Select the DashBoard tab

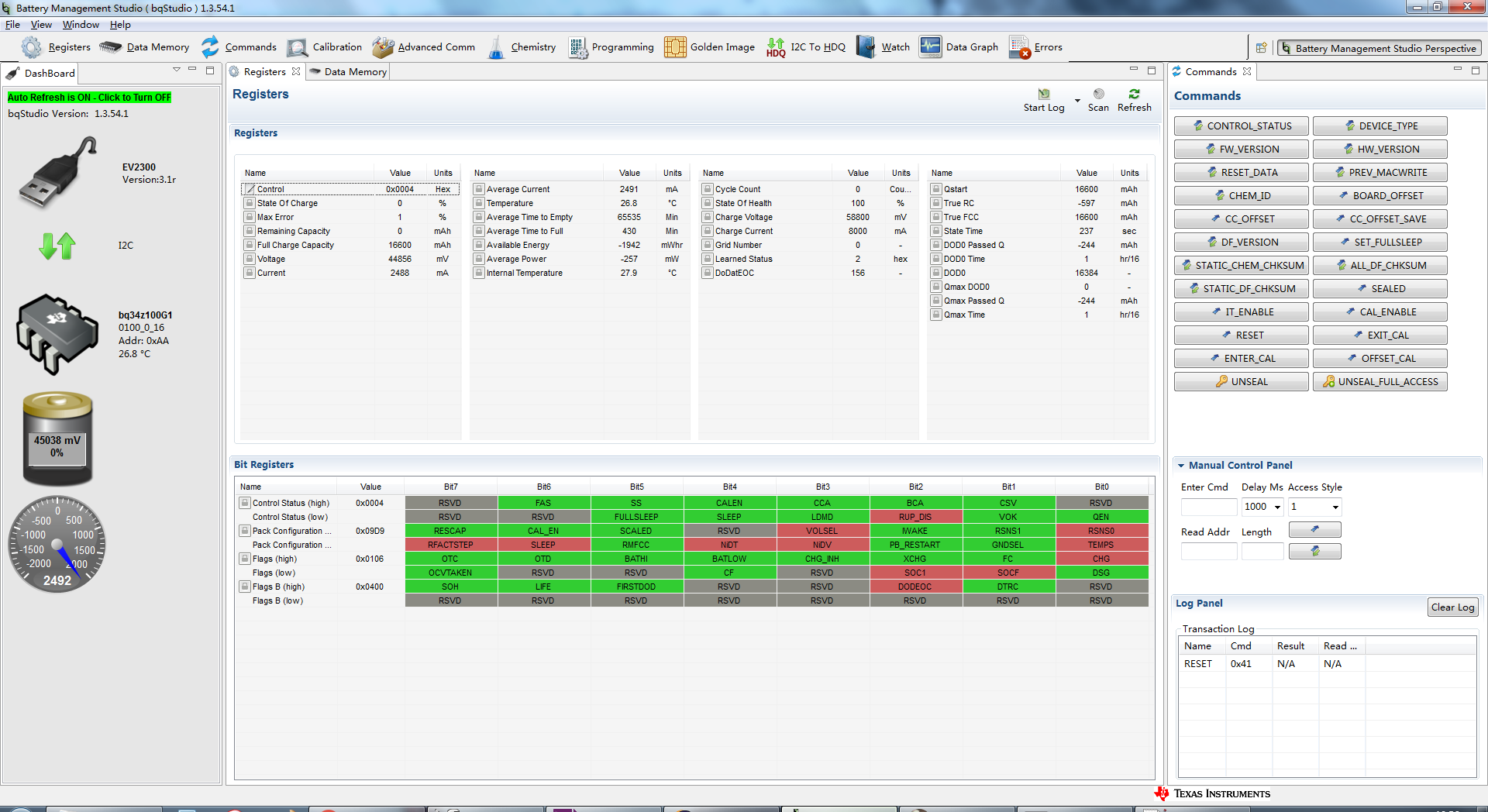pyautogui.click(x=41, y=73)
